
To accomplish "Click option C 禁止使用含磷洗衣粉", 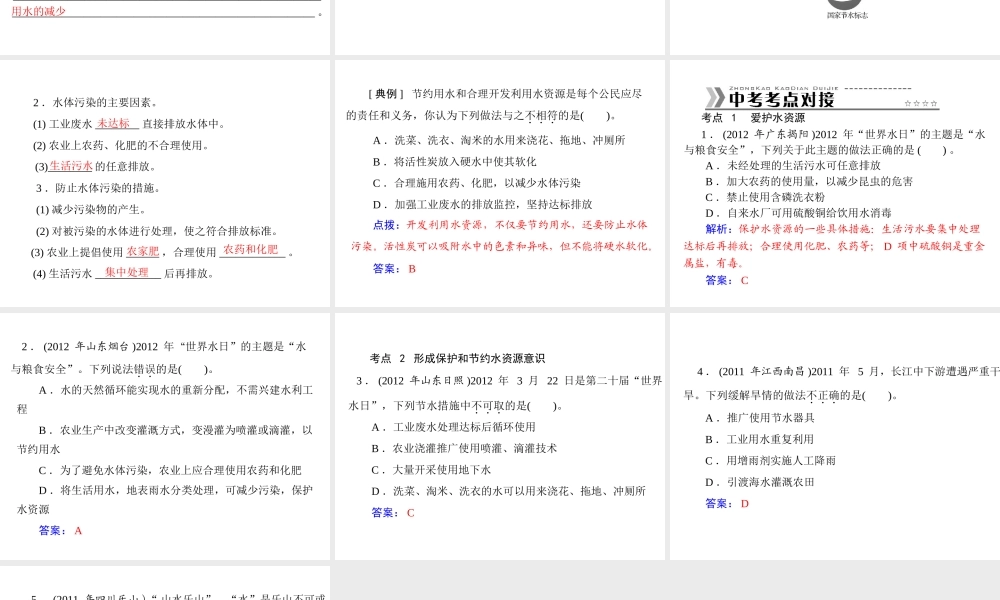I will pyautogui.click(x=765, y=198).
